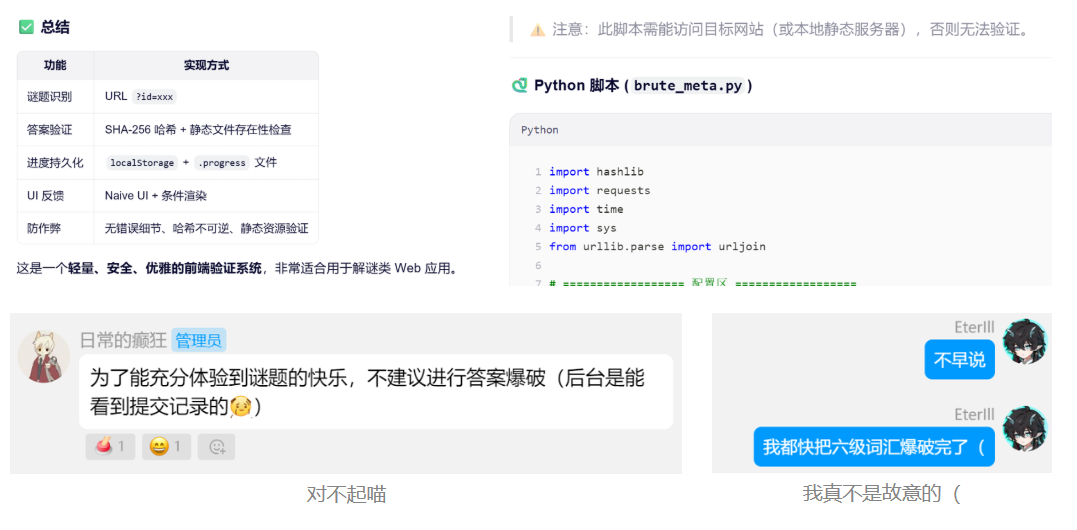Click the yellow warning triangle icon
Viewport: 1077px width, 530px height.
click(537, 29)
